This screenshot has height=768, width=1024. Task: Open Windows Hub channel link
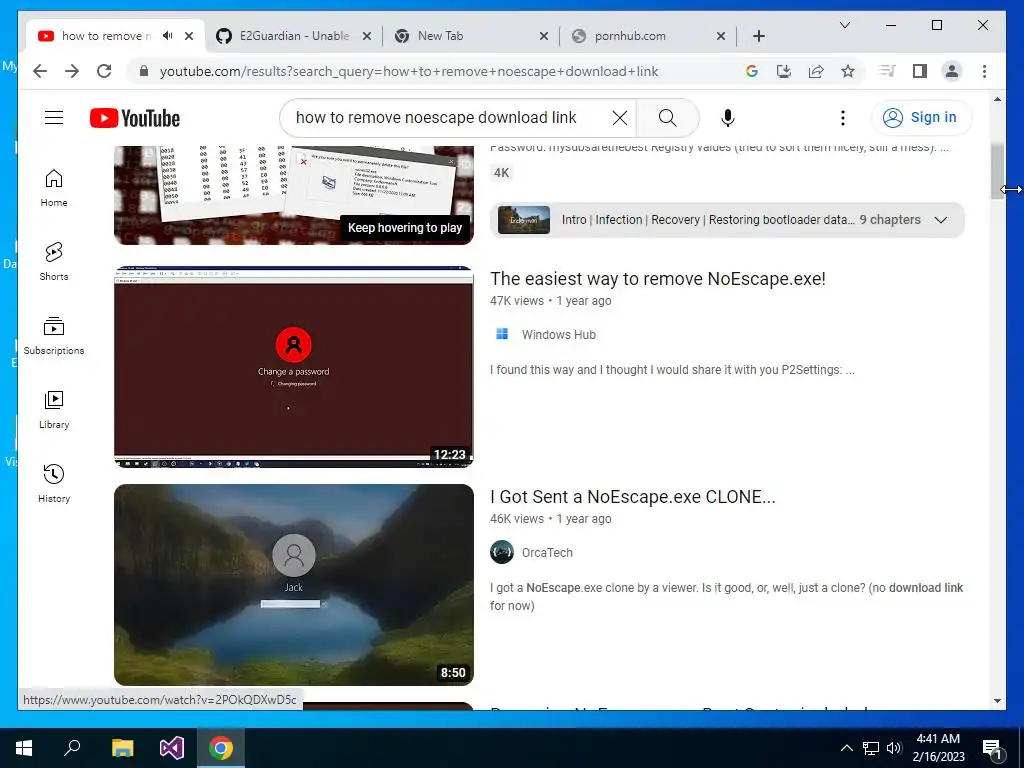point(558,334)
